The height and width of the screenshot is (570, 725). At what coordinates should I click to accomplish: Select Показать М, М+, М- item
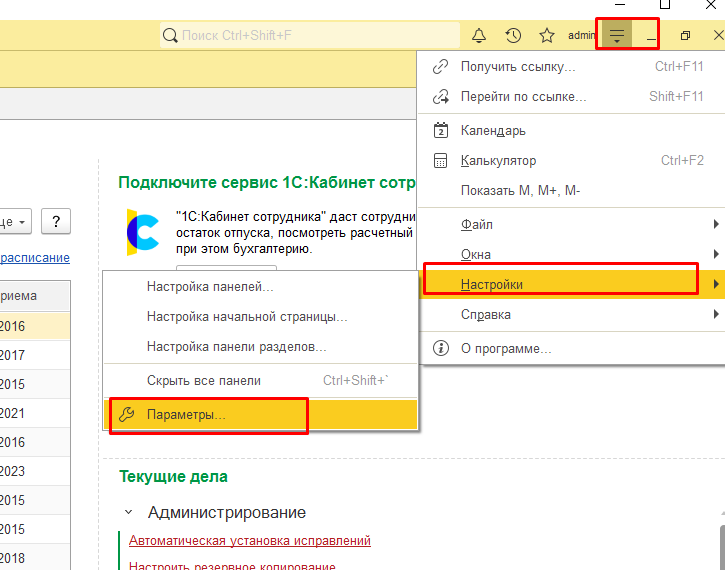[x=571, y=190]
